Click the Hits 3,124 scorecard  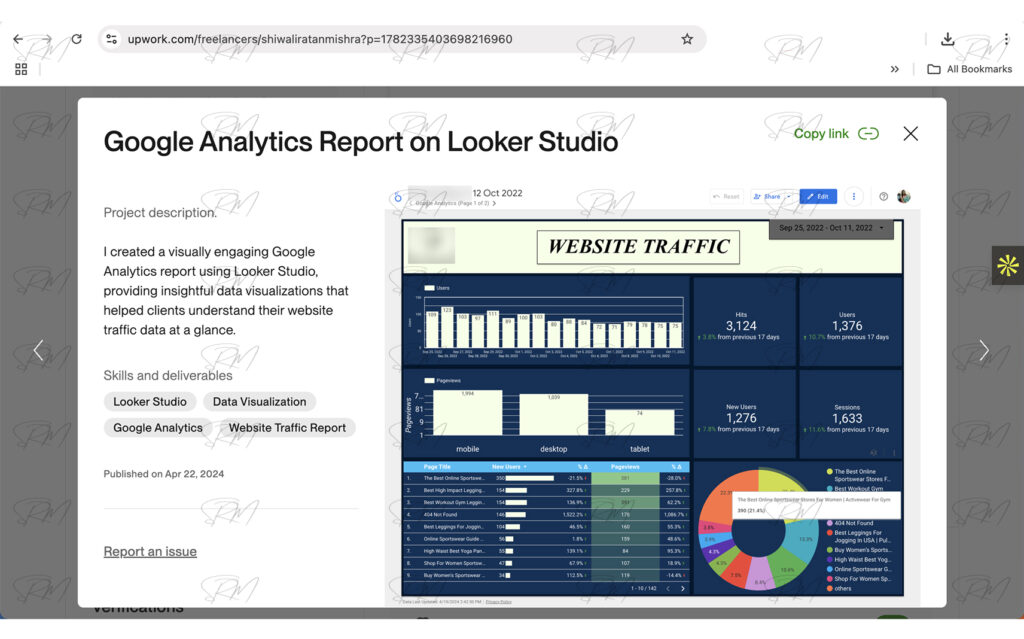coord(744,321)
